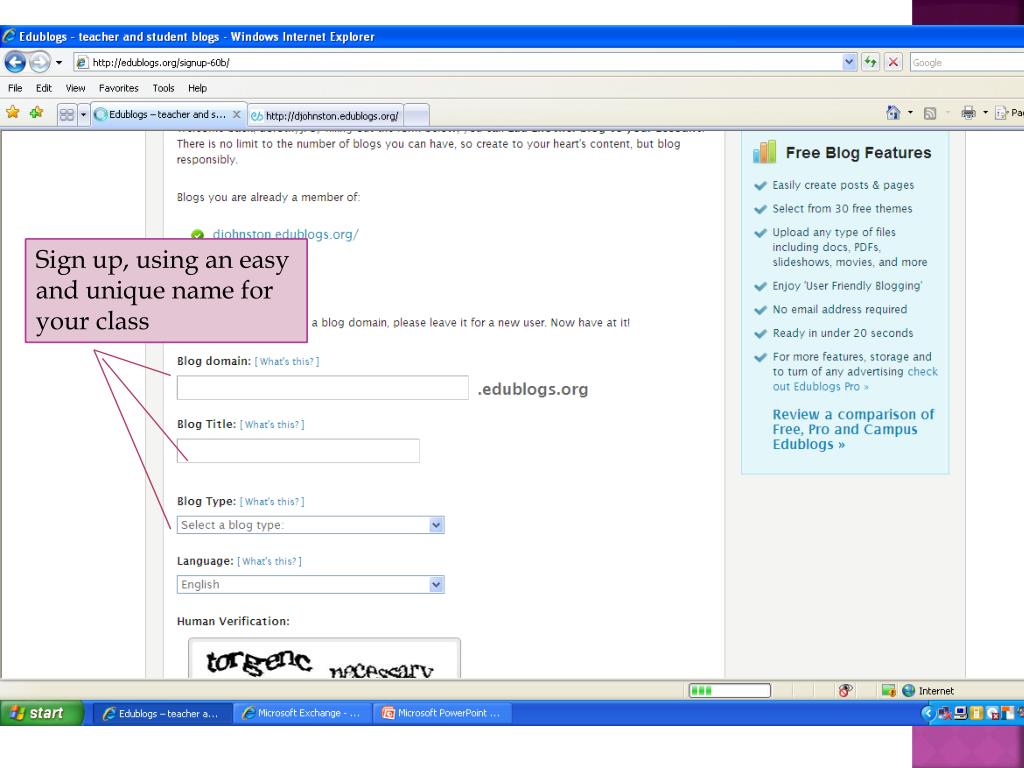1024x768 pixels.
Task: Follow the check out Edublogs Pro link
Action: click(x=855, y=379)
